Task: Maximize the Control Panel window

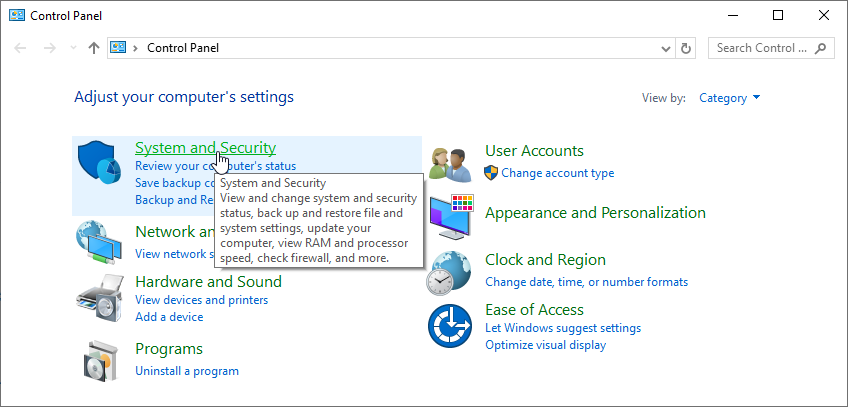Action: tap(778, 16)
